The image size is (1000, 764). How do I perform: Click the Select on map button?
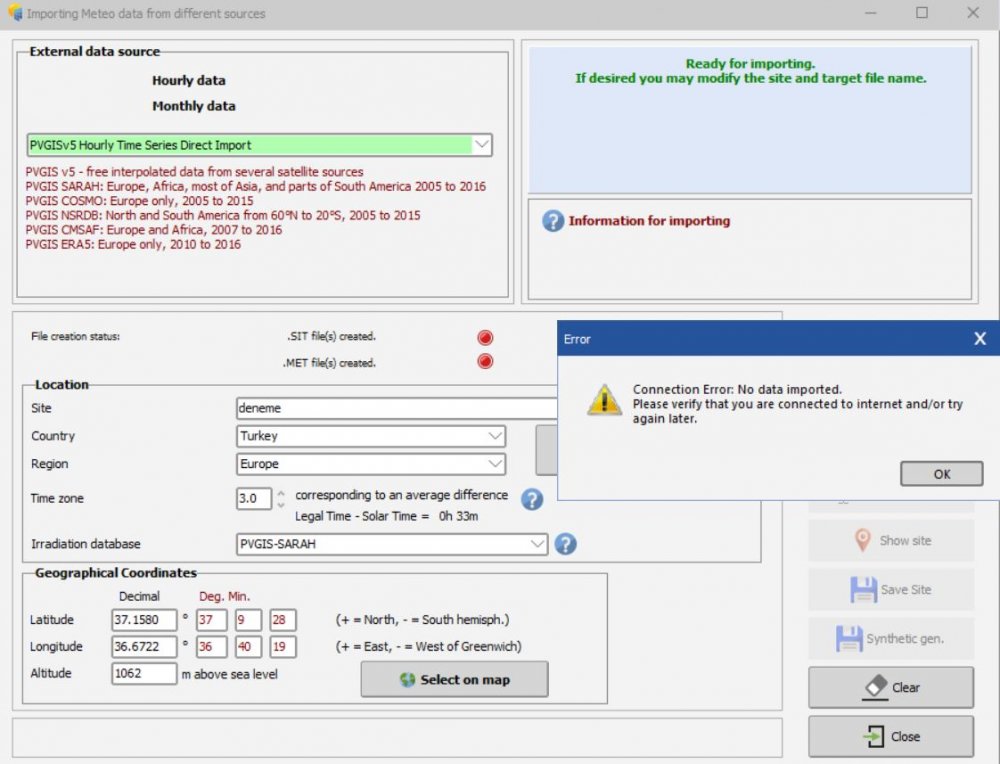454,679
